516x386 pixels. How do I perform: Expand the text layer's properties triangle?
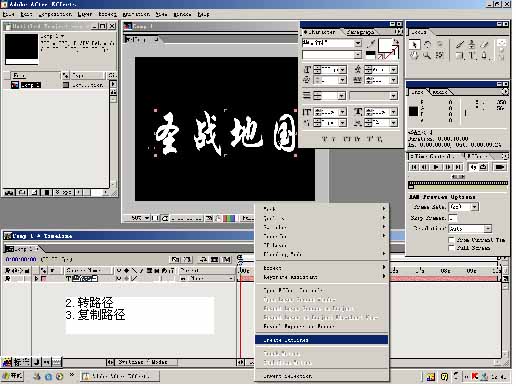tap(36, 278)
